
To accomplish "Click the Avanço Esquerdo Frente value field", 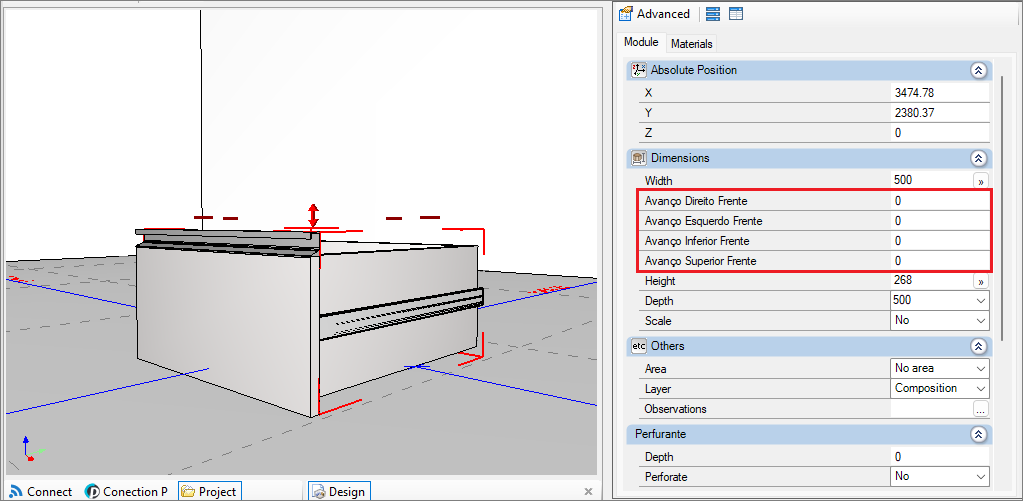I will pyautogui.click(x=939, y=220).
